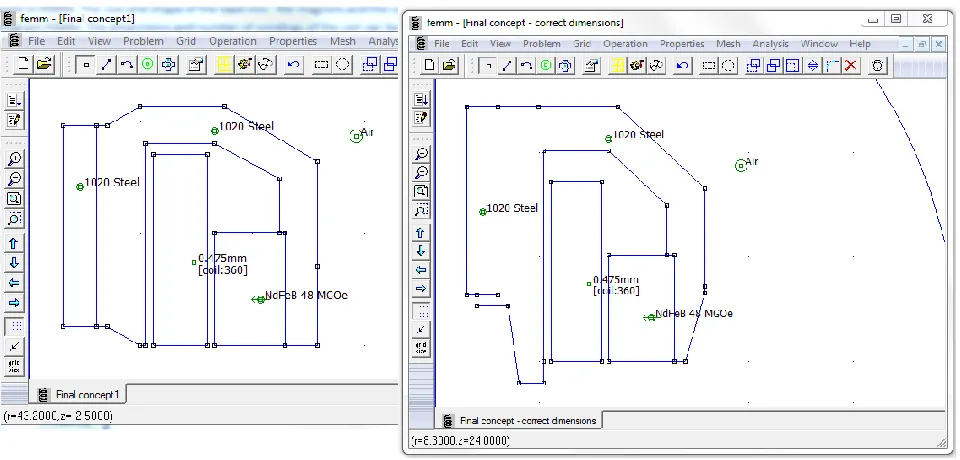Click Scale objects icon in correct dimensions toolbar
Viewport: 960px width, 460px height.
click(x=793, y=66)
